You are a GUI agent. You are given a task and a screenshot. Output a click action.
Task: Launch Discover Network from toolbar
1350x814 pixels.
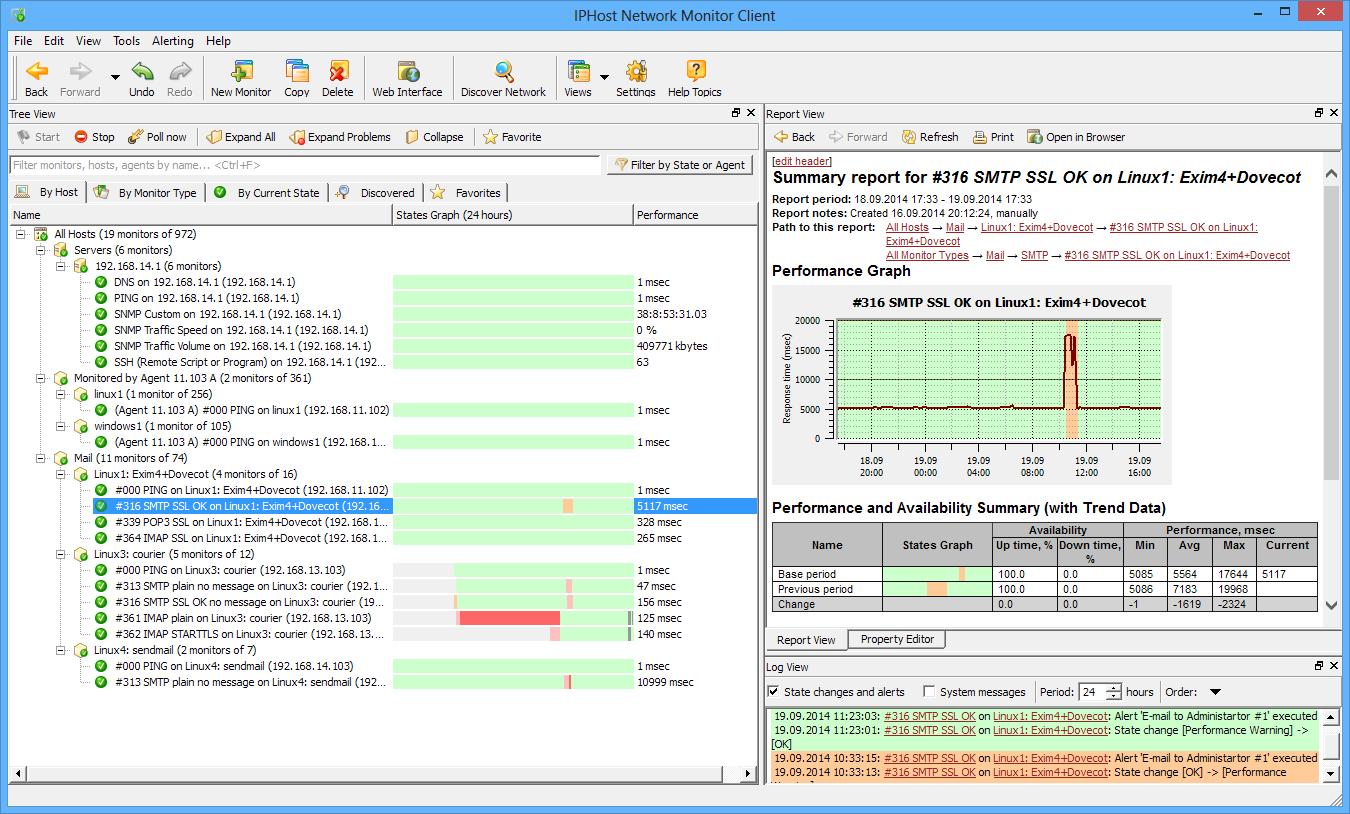pos(503,78)
